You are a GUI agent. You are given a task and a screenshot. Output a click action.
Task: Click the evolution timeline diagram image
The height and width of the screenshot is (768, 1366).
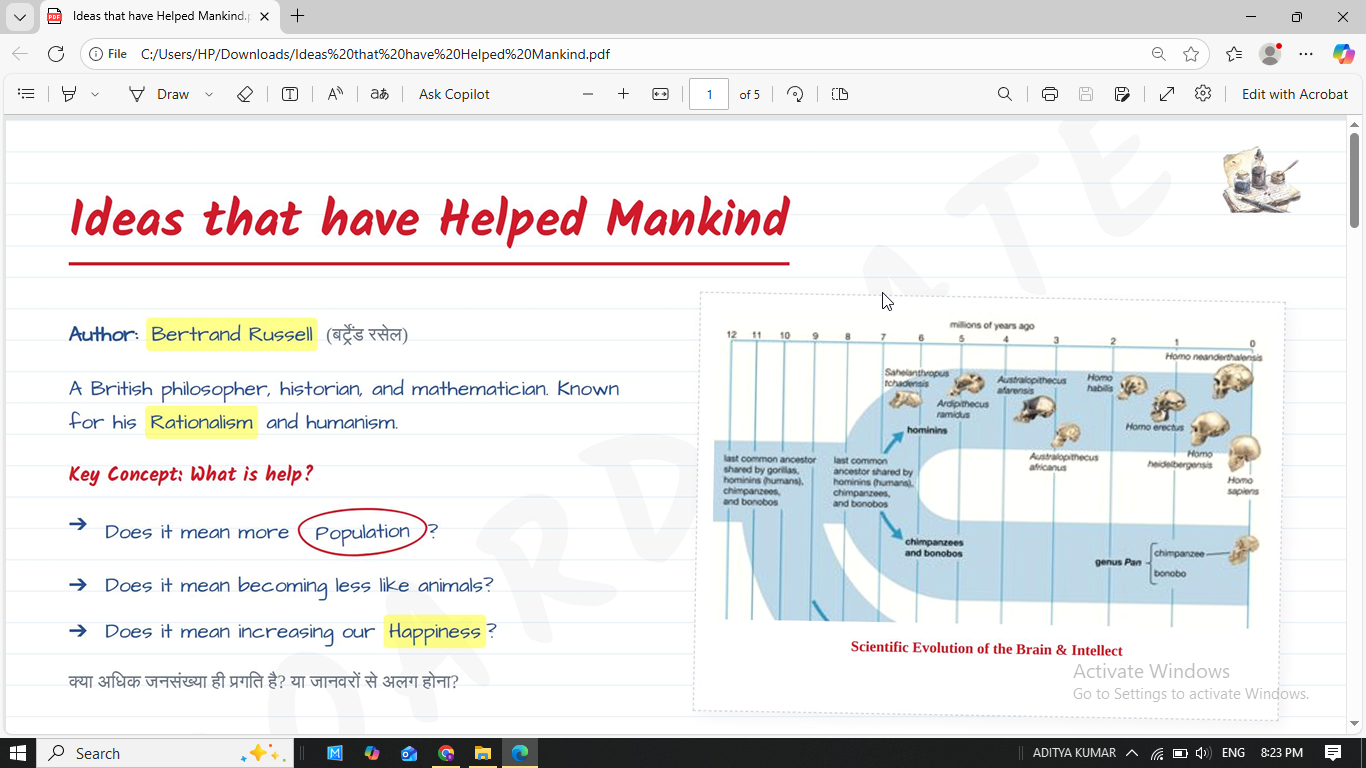pyautogui.click(x=988, y=472)
